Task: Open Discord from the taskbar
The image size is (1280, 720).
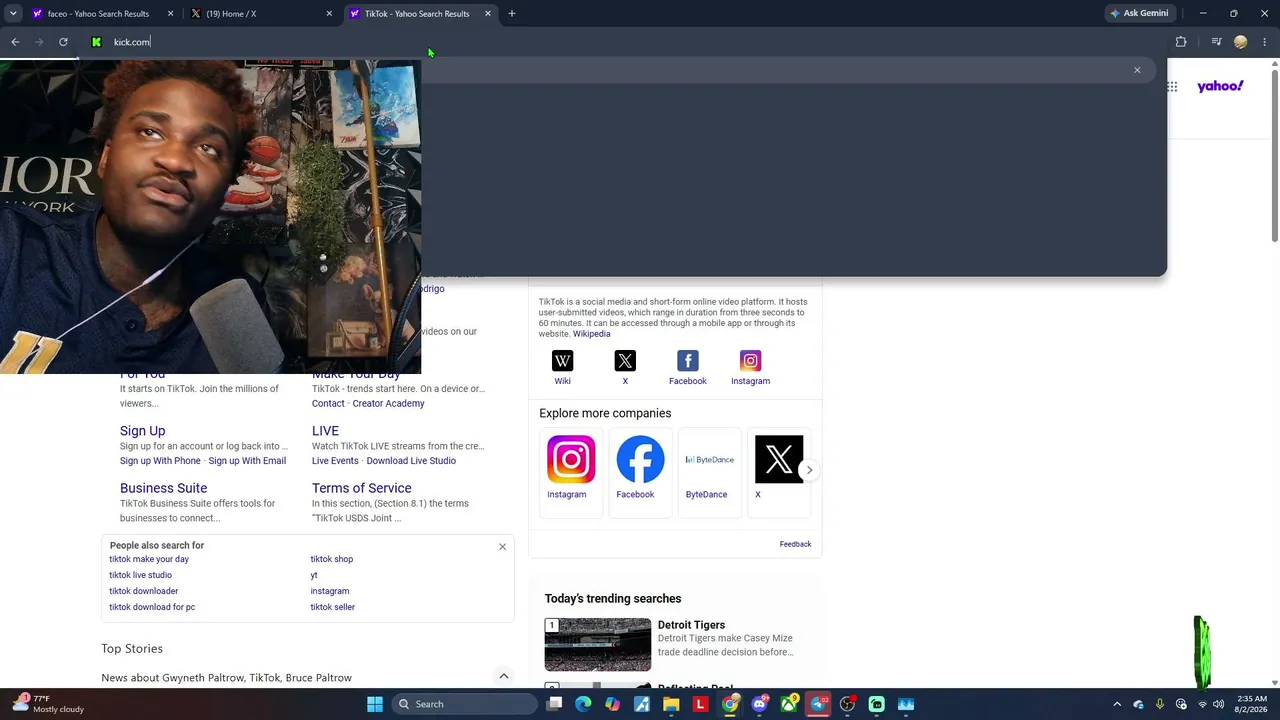Action: point(759,704)
